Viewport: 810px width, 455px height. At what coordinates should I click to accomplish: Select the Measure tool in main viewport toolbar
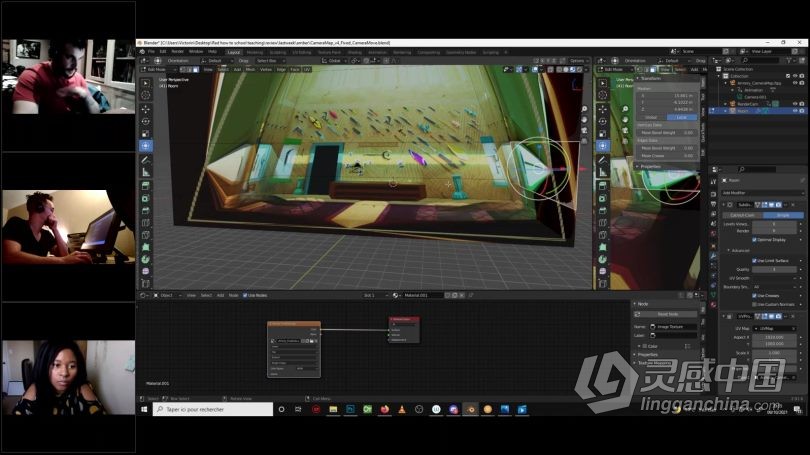click(x=146, y=172)
